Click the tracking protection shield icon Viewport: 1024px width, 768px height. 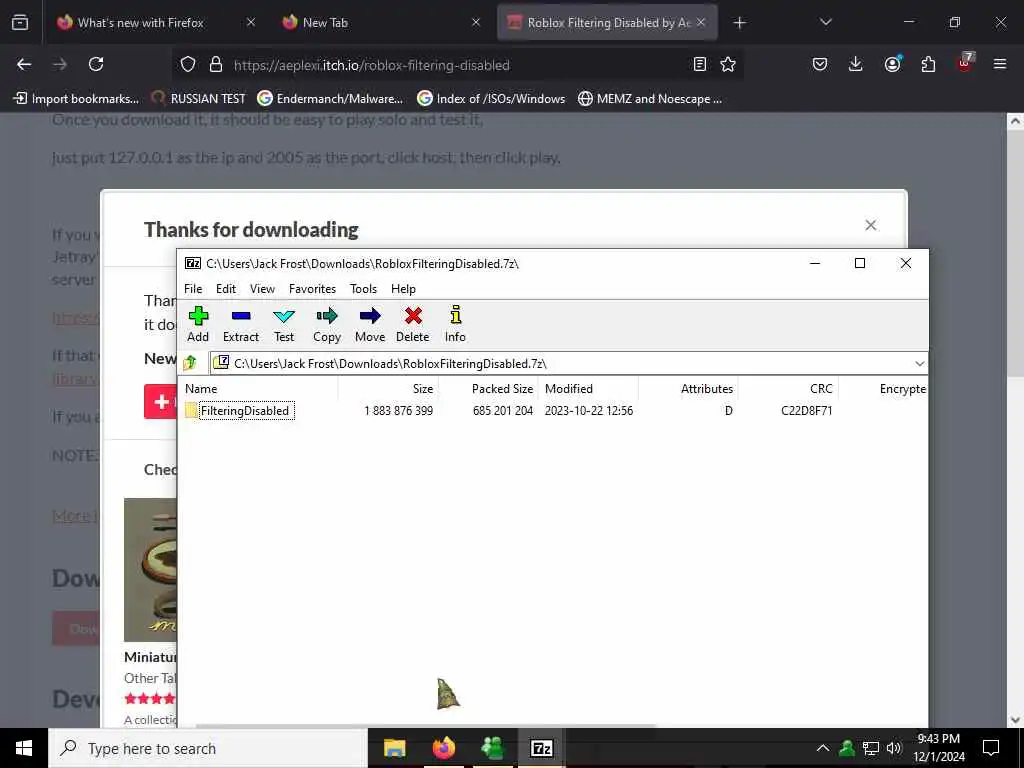(188, 65)
